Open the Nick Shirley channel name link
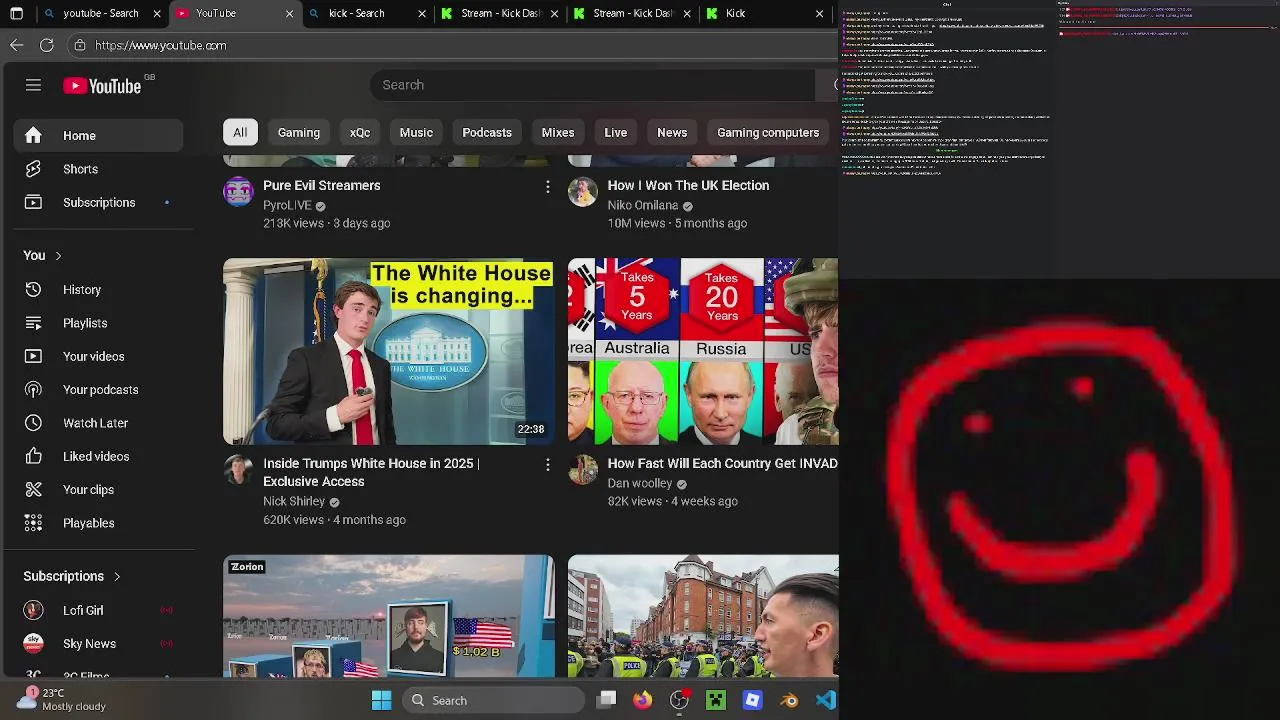This screenshot has height=720, width=1280. tap(294, 502)
